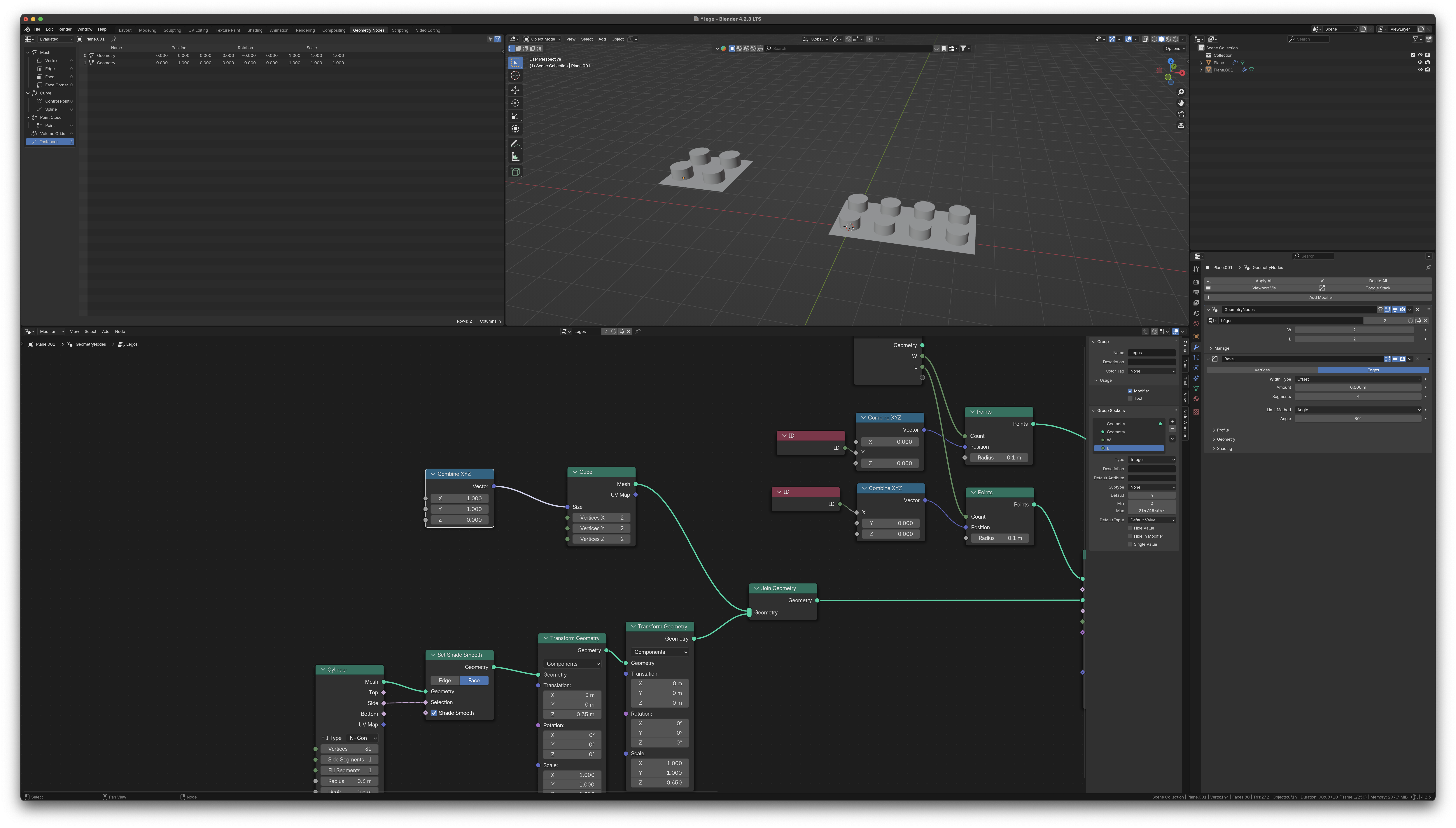Screen dimensions: 1456x828
Task: Pin the spreadsheet to Plane.001
Action: tap(114, 39)
